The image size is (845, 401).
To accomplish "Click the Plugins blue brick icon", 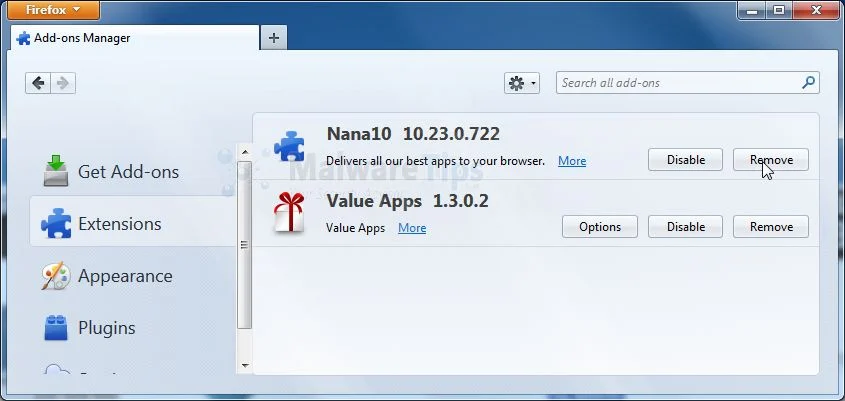I will point(56,328).
